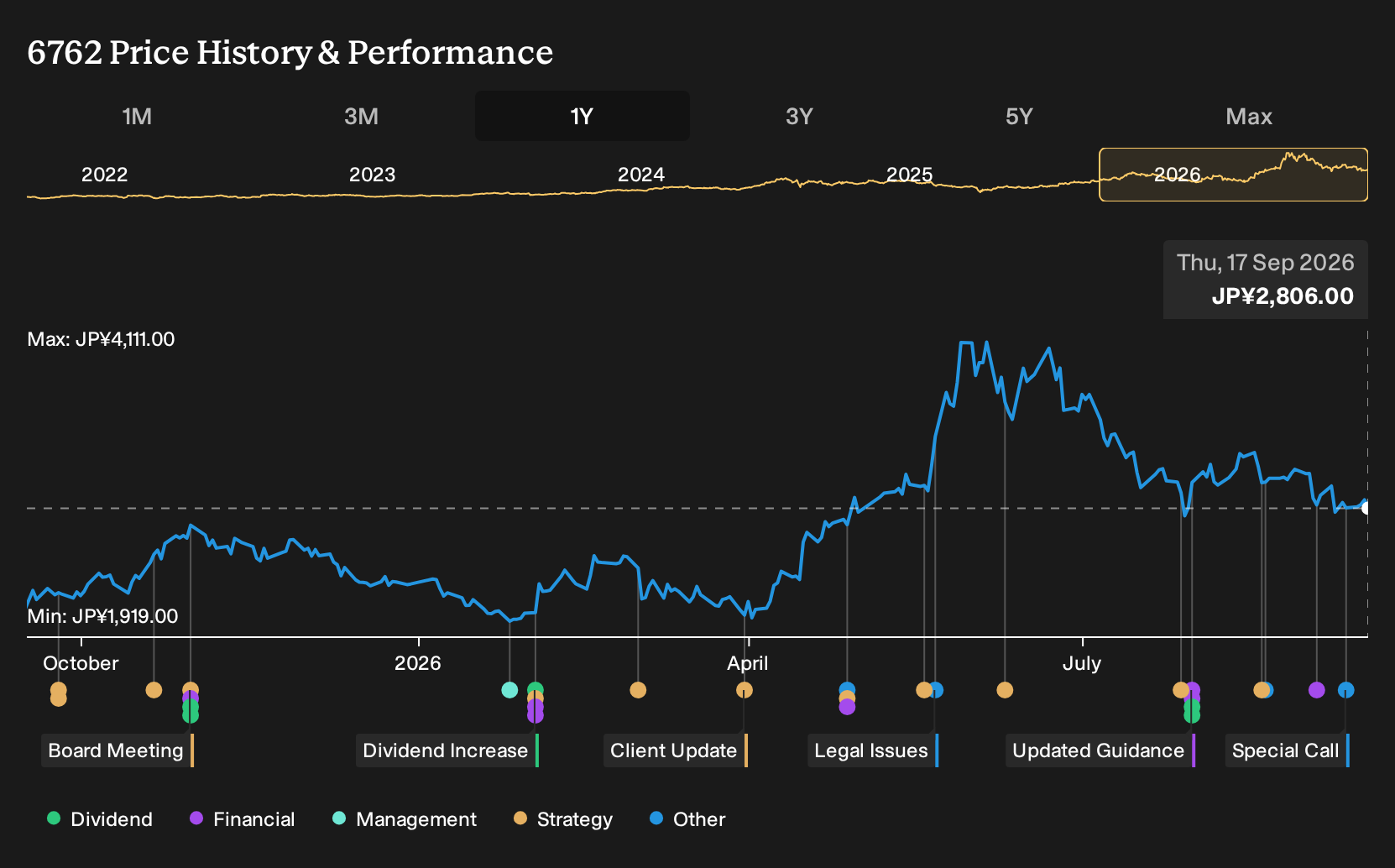
Task: Click the single Strategy dot right of October label
Action: pos(154,690)
